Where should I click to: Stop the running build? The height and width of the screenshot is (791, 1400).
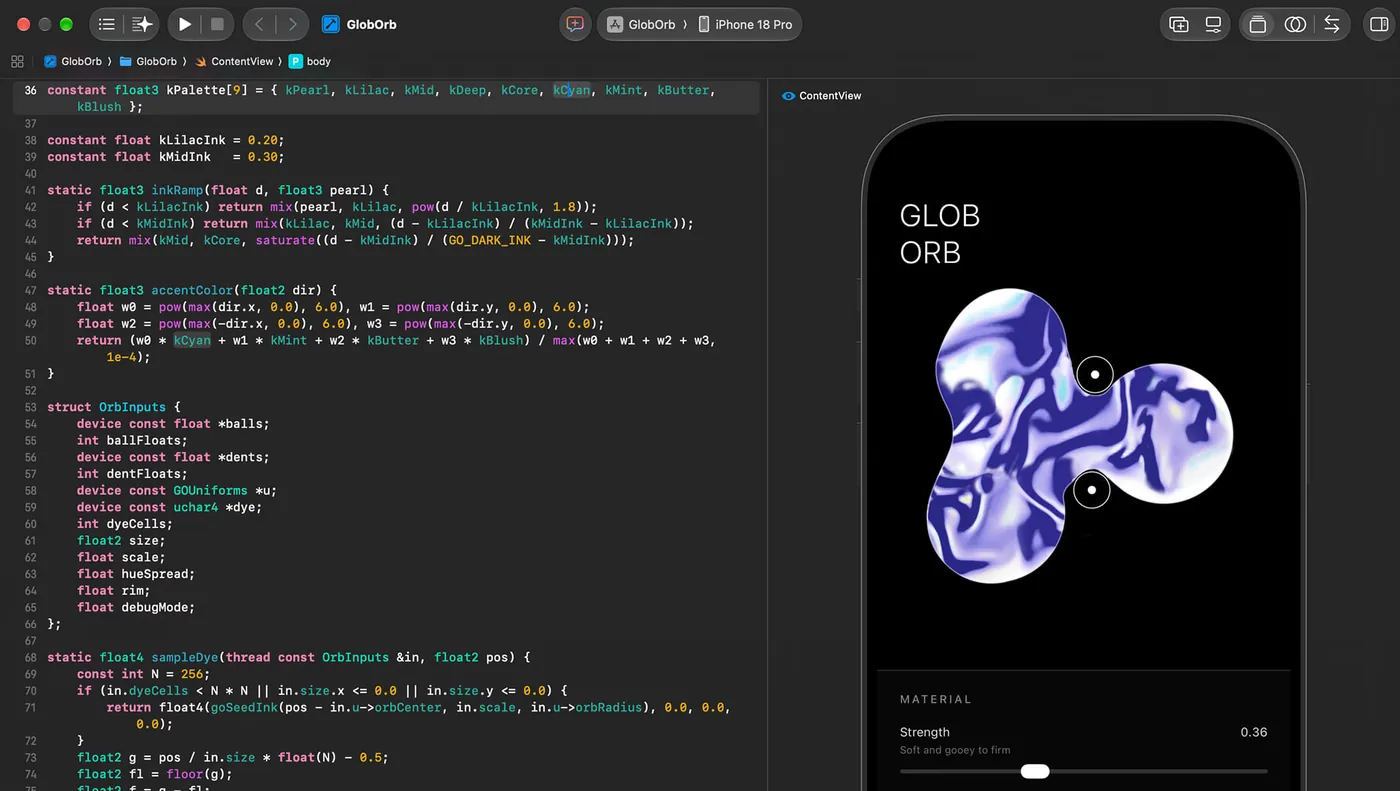click(x=218, y=25)
